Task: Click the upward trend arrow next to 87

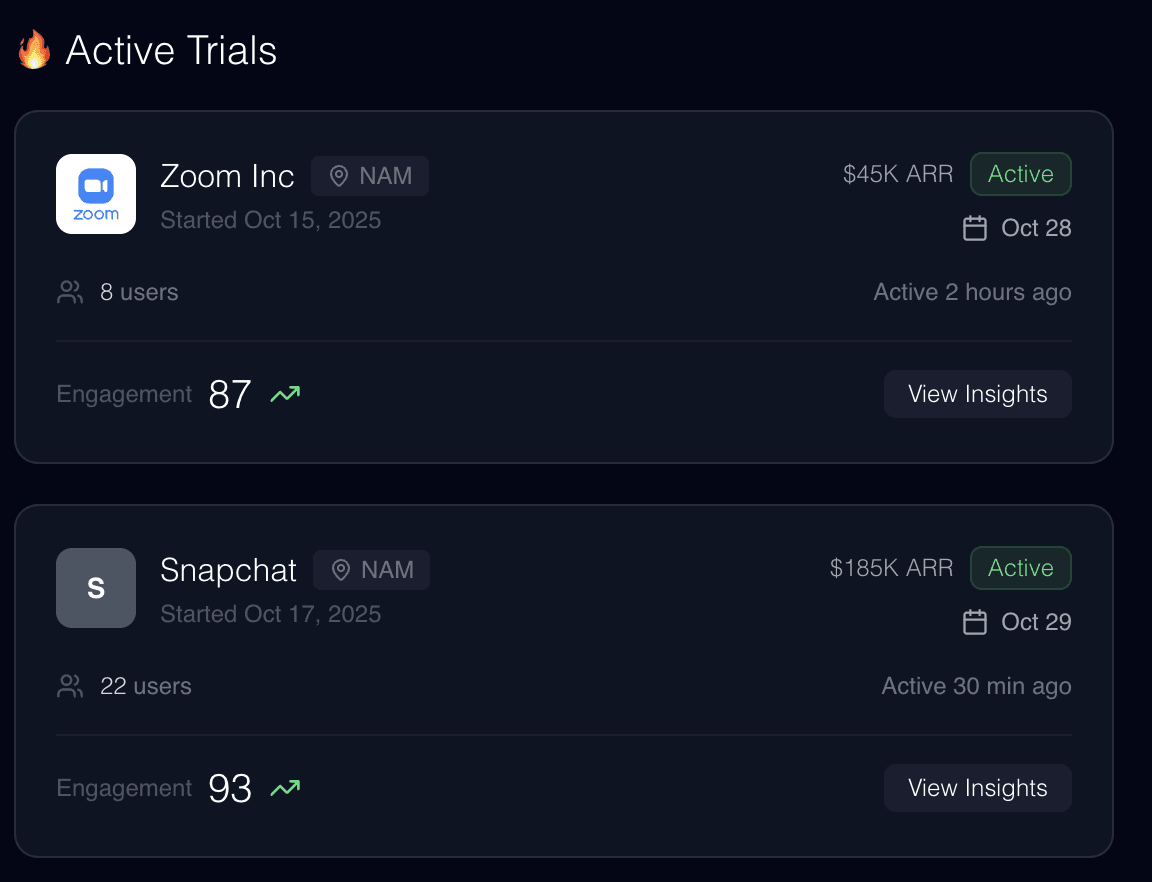Action: coord(285,395)
